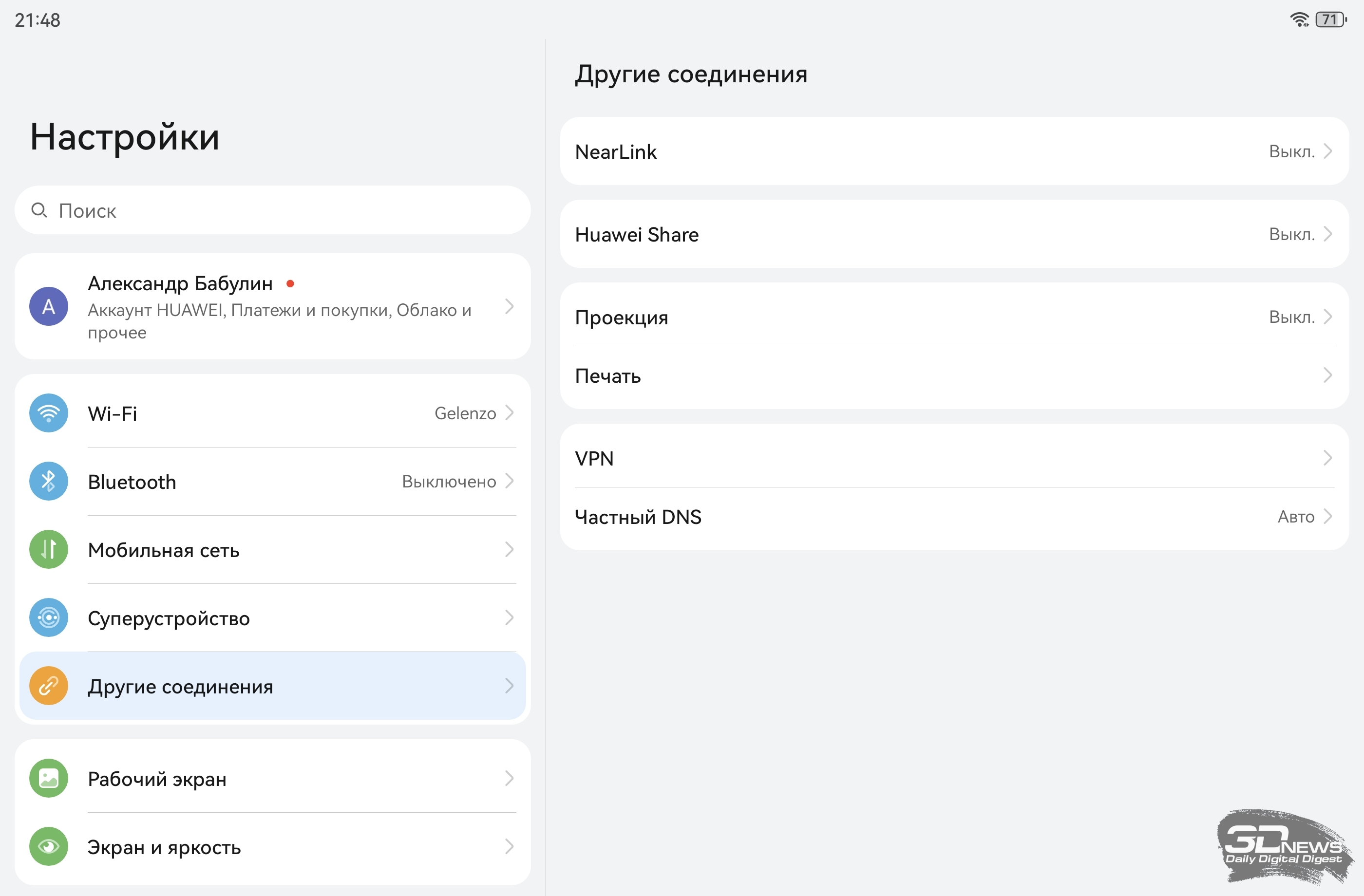The image size is (1364, 896).
Task: Open Huawei Share 'Выкл.' status chevron
Action: coord(1327,234)
